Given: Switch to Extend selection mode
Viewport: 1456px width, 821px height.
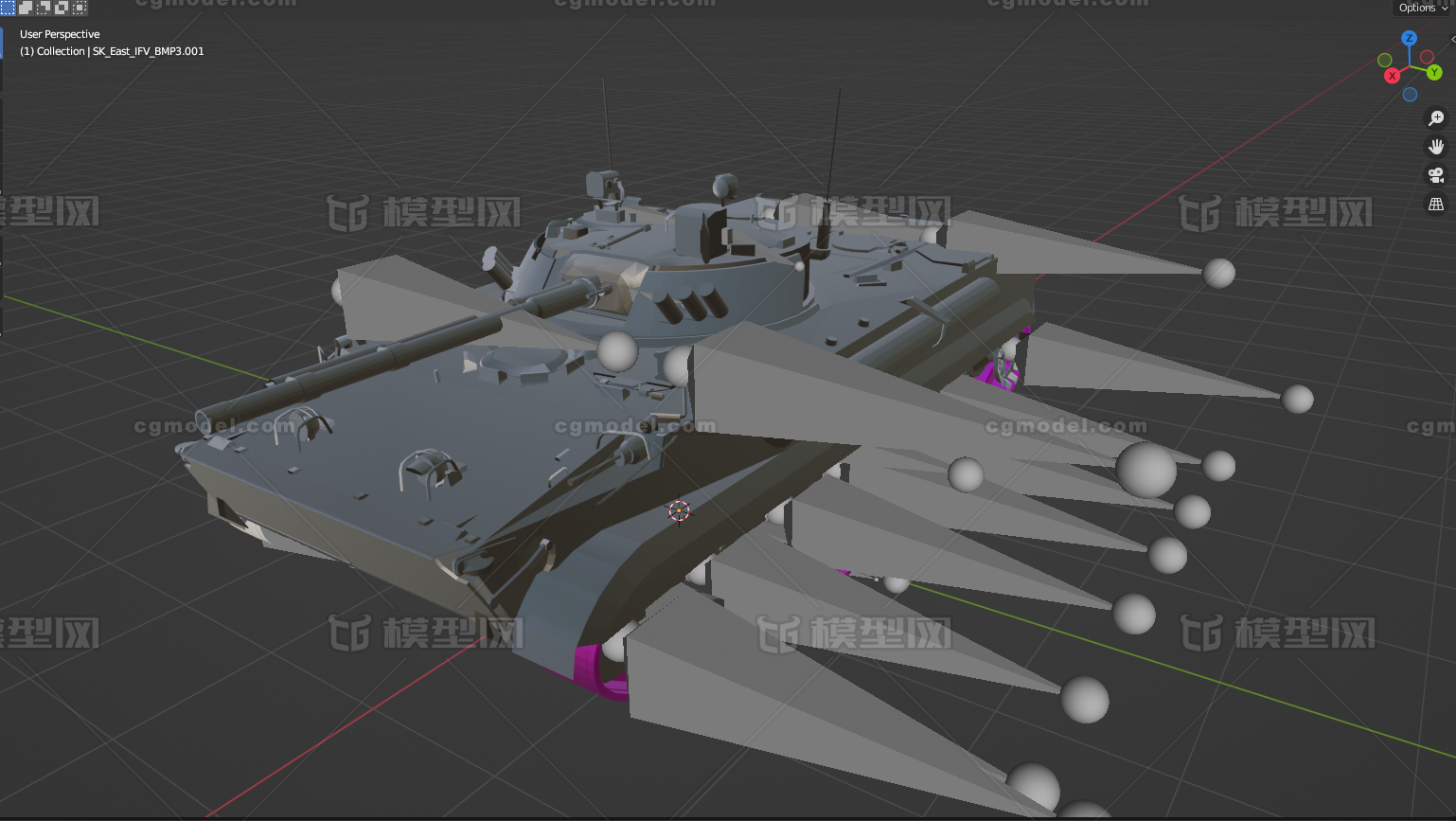Looking at the screenshot, I should point(26,8).
